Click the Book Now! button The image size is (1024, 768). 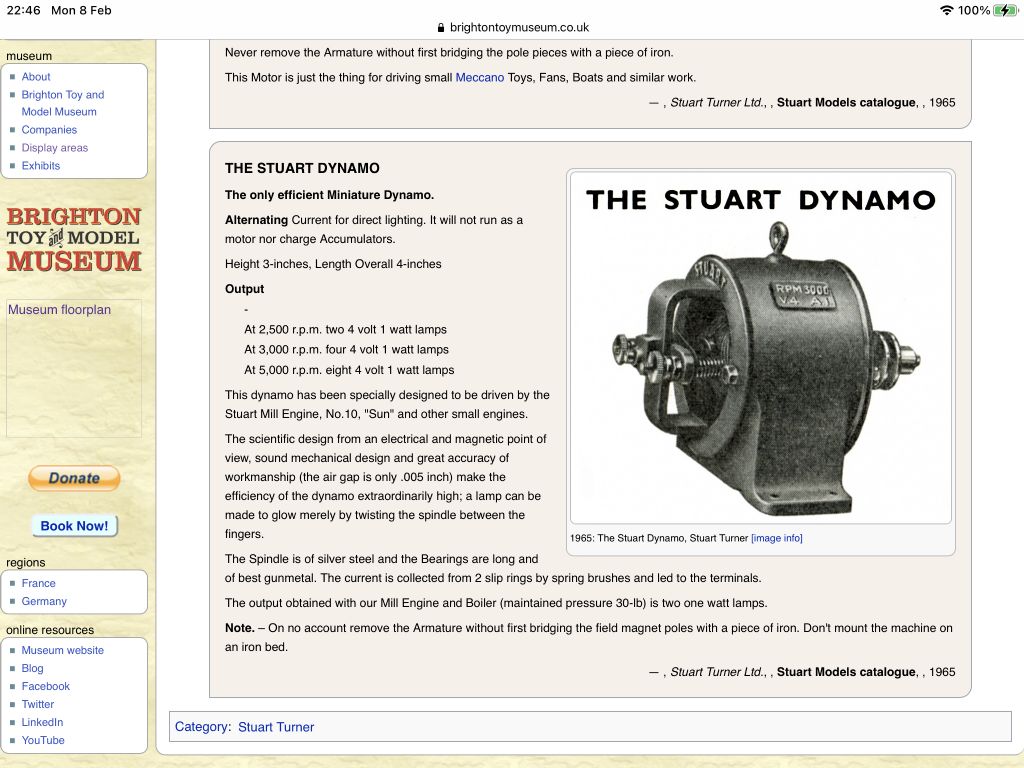coord(74,526)
